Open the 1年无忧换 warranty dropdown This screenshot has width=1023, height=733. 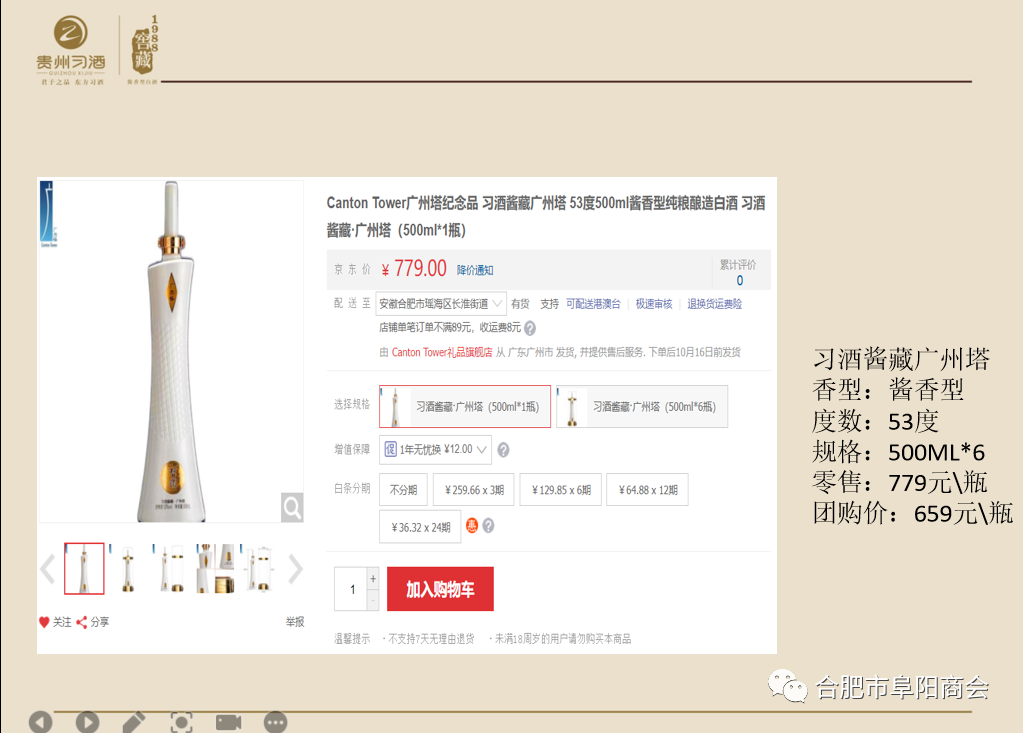[435, 449]
